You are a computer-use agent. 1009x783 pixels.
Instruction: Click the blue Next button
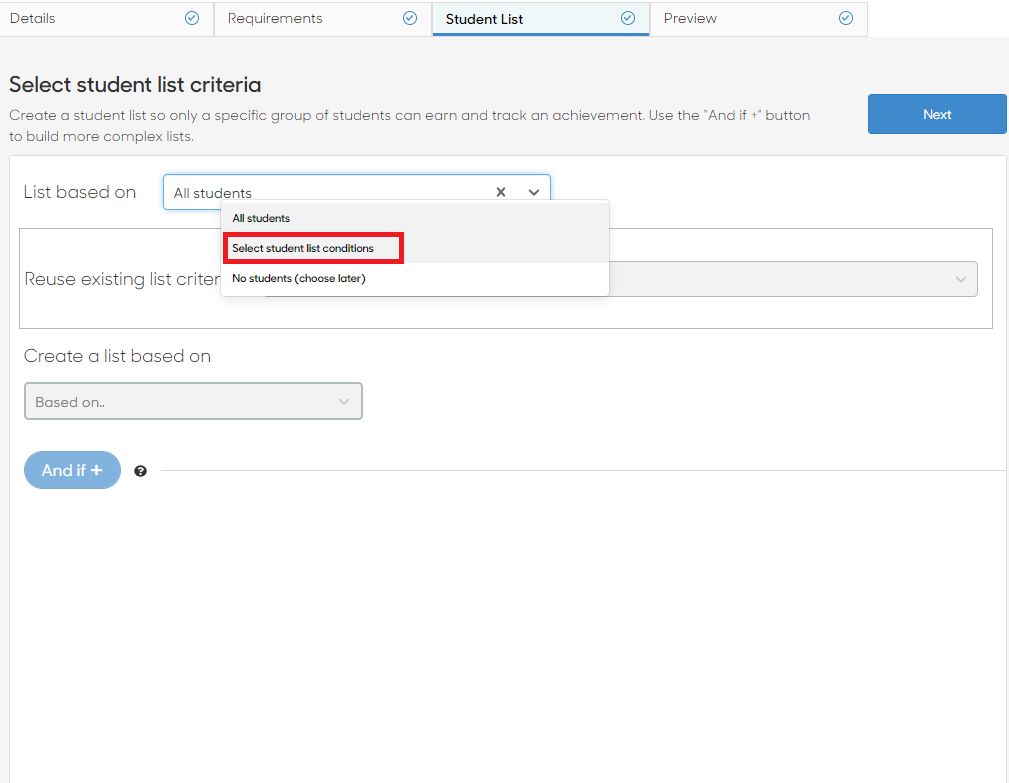(937, 114)
